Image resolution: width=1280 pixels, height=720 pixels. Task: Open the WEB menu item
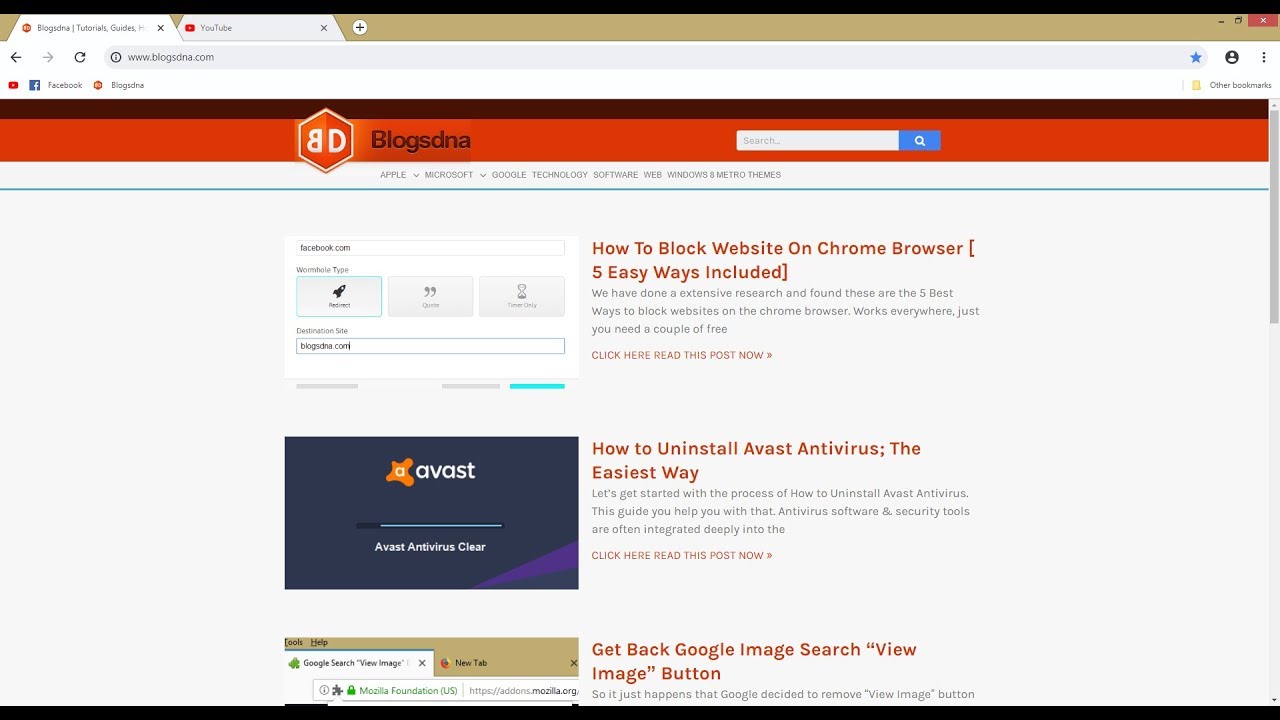652,175
